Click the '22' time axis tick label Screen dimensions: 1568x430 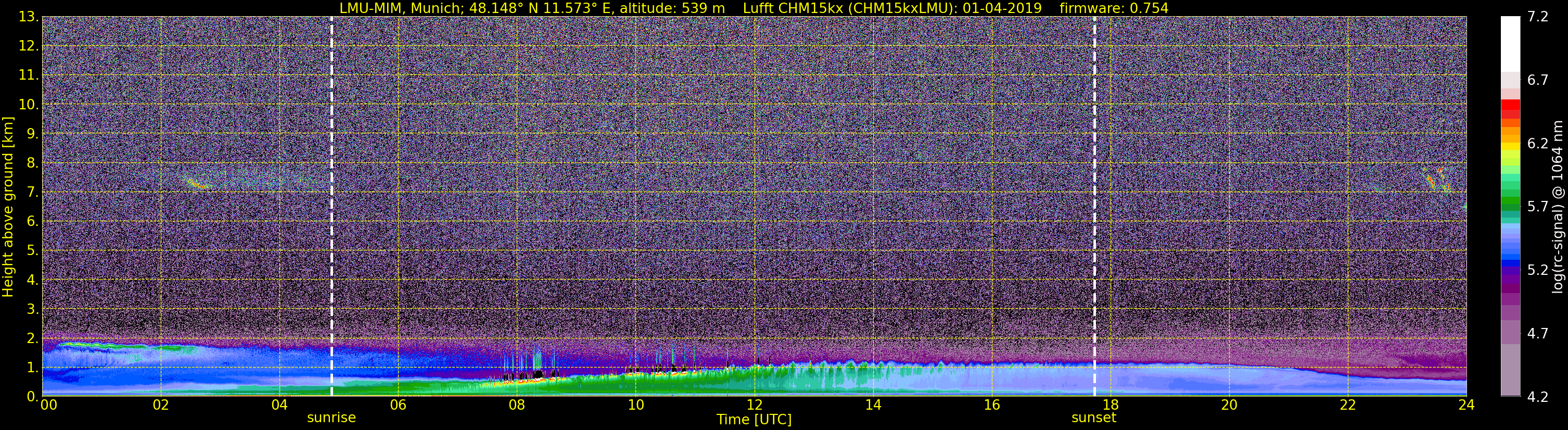(x=1348, y=405)
